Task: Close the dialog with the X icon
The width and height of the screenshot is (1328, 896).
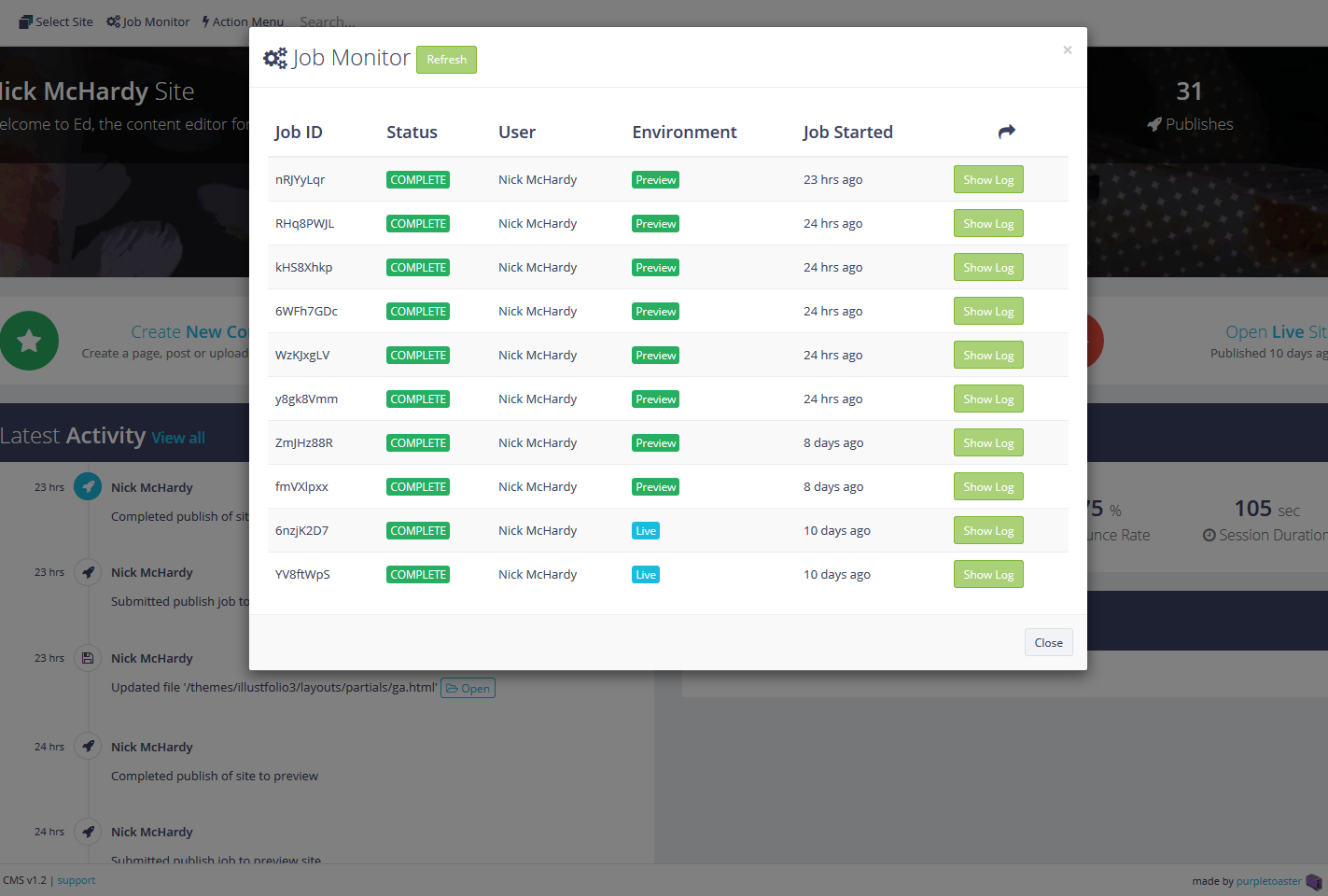Action: pyautogui.click(x=1067, y=50)
